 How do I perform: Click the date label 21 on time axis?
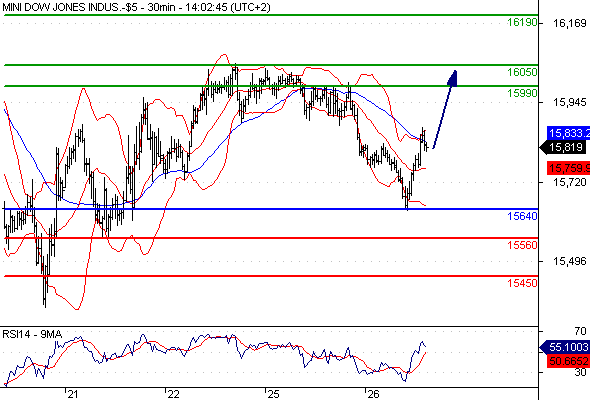click(73, 394)
